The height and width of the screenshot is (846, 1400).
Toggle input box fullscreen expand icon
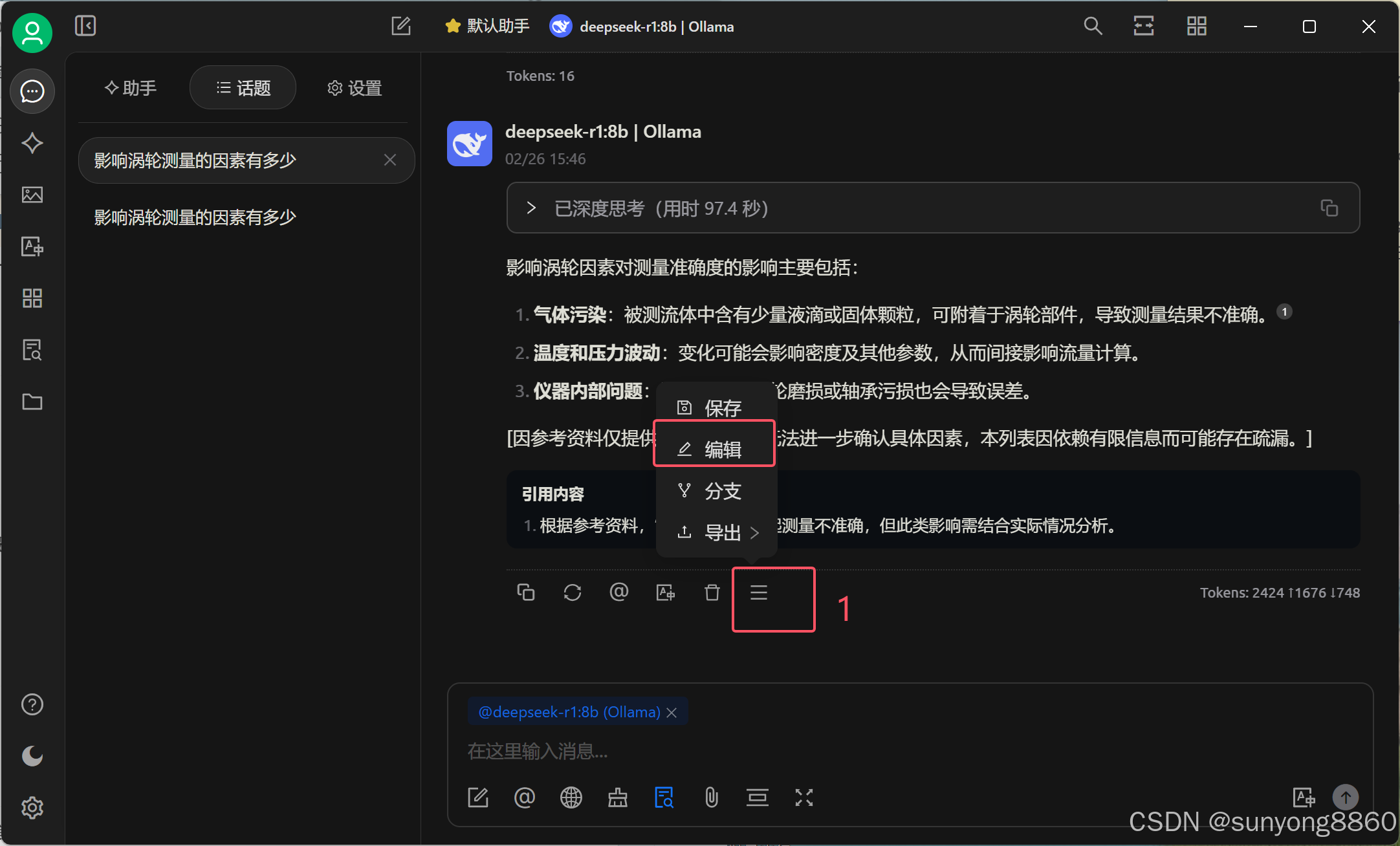(804, 797)
